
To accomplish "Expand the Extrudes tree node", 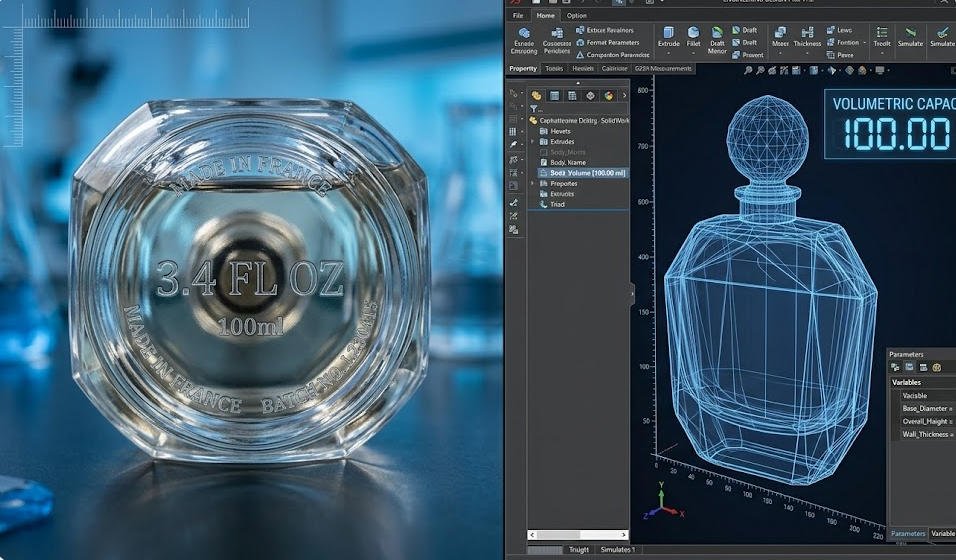I will point(533,142).
